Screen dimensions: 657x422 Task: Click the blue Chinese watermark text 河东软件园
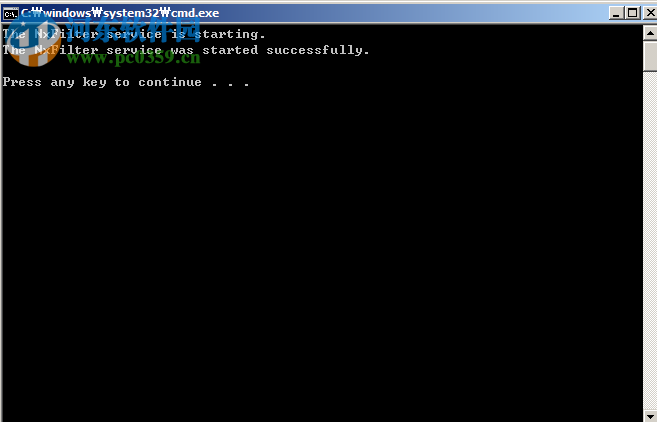coord(133,30)
